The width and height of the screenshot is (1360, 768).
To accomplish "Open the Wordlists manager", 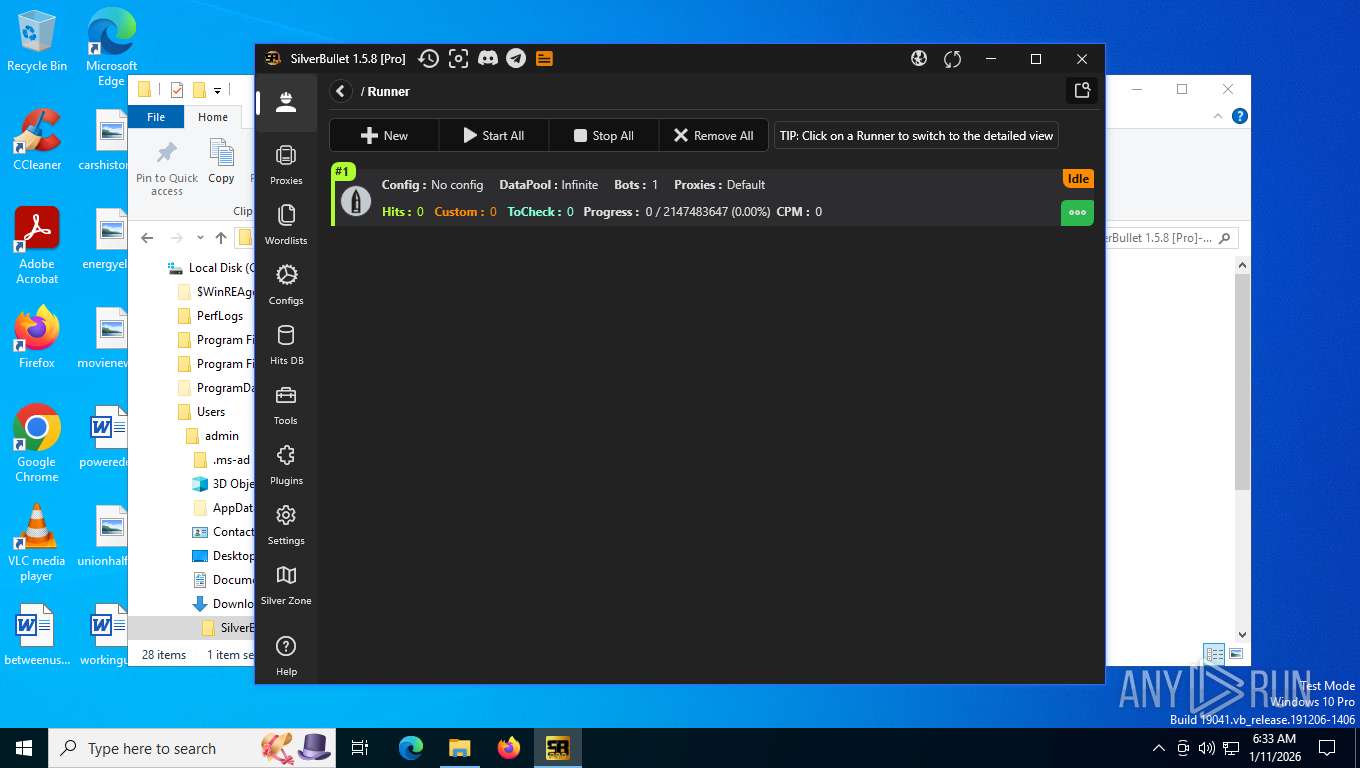I will [286, 225].
